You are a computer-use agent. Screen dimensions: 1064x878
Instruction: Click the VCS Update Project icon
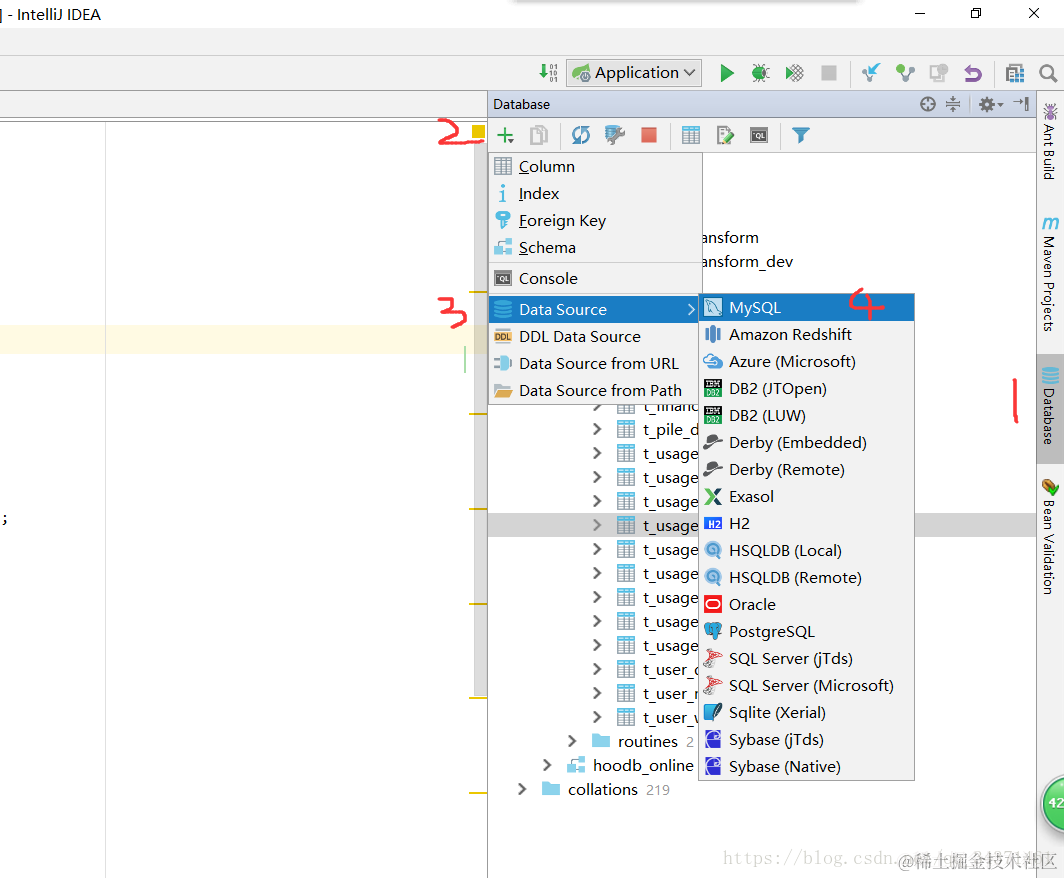pyautogui.click(x=871, y=73)
